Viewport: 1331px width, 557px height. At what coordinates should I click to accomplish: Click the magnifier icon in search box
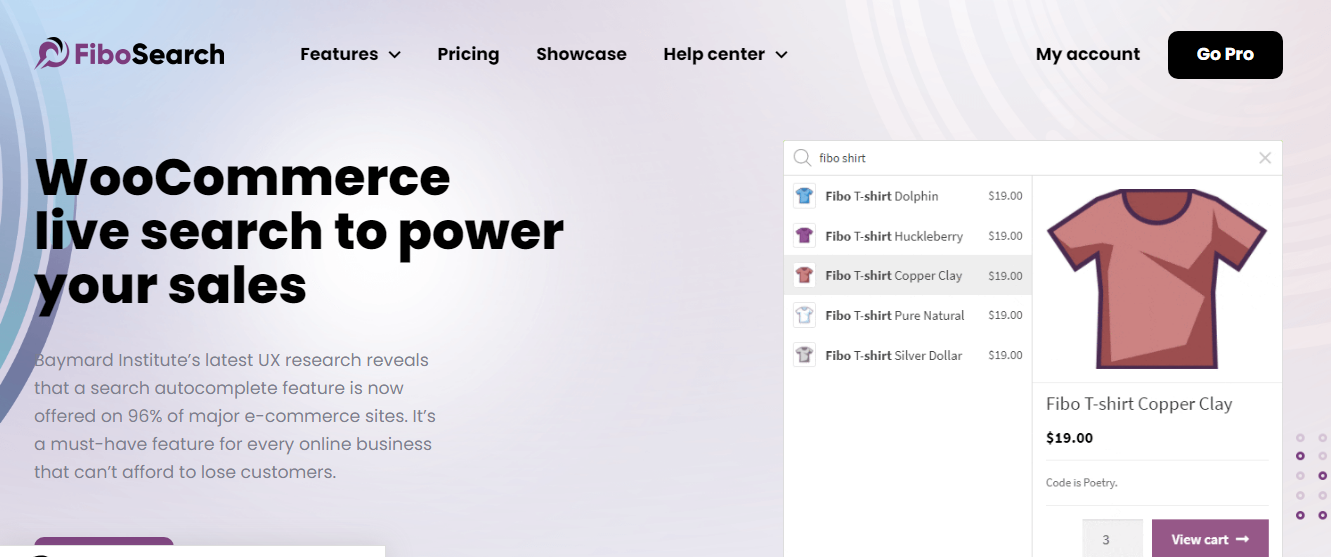coord(802,158)
